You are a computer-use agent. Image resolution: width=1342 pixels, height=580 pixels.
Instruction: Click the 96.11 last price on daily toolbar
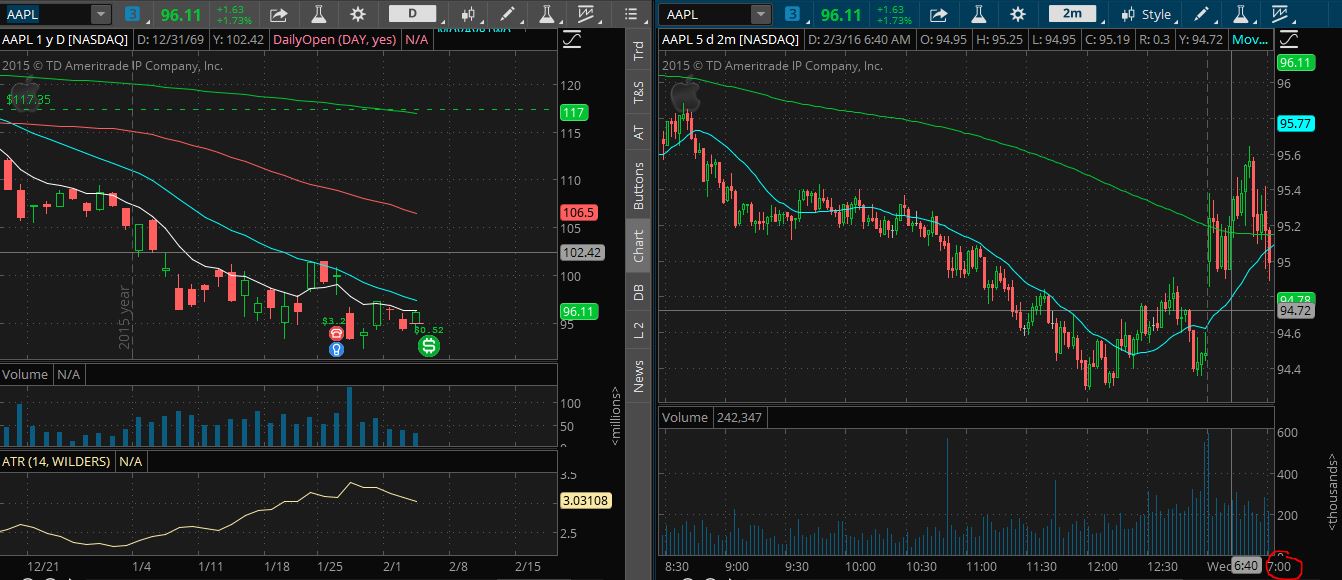click(179, 15)
